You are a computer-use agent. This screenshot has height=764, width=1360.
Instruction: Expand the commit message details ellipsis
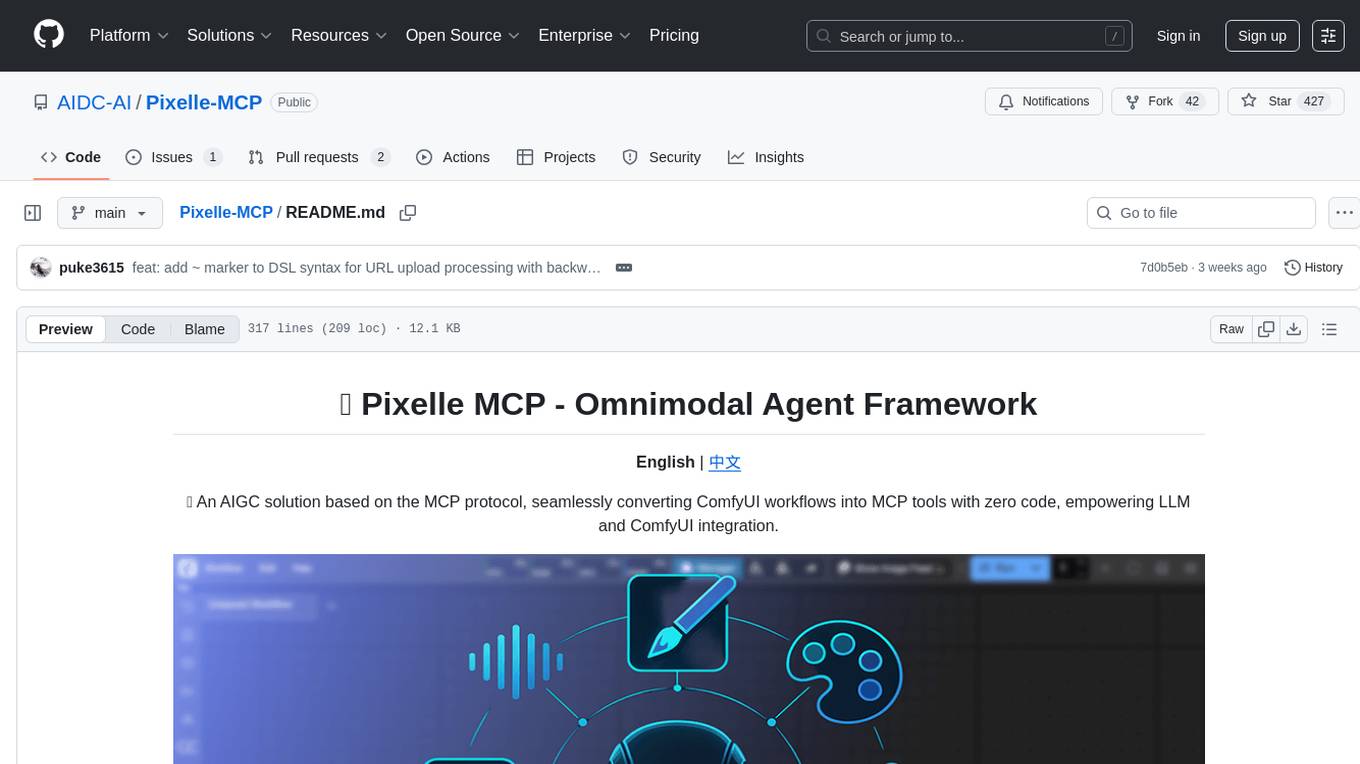point(624,268)
